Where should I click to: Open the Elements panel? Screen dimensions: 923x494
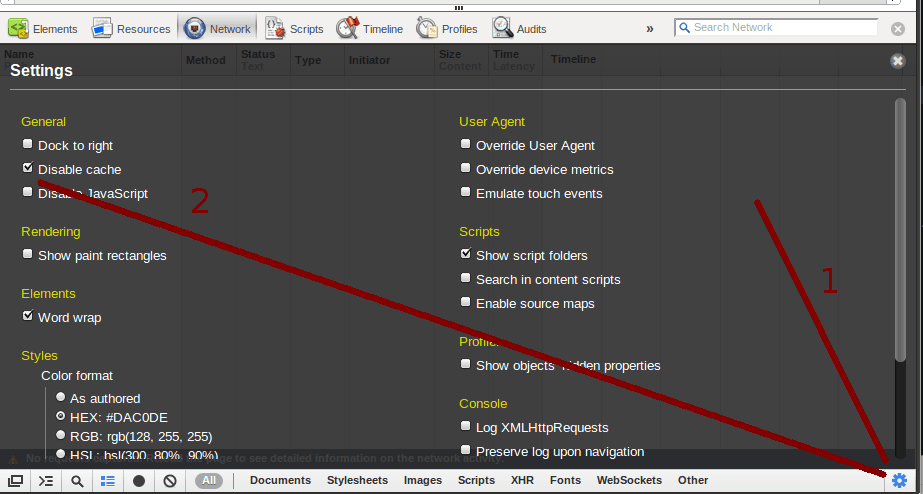(x=42, y=28)
